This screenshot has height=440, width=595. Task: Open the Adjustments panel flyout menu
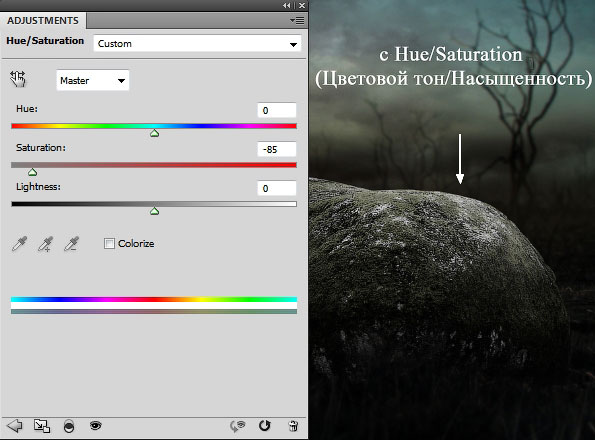tap(298, 20)
